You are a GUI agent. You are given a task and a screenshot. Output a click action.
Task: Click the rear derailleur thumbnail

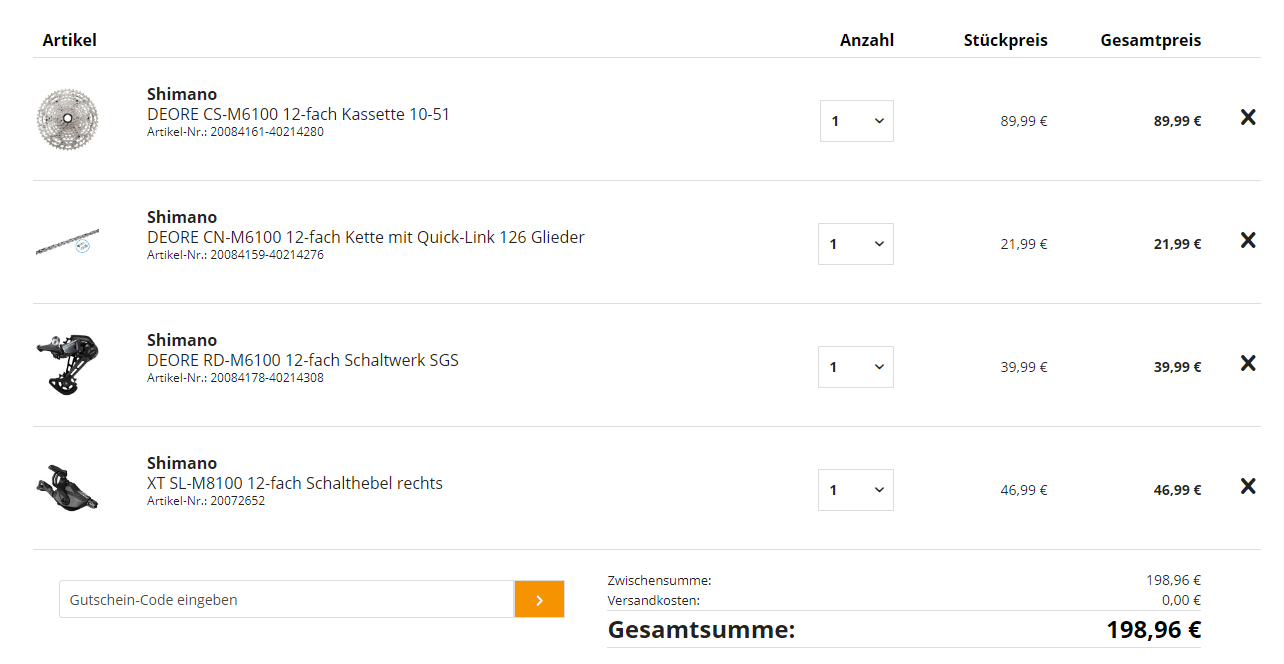click(68, 364)
